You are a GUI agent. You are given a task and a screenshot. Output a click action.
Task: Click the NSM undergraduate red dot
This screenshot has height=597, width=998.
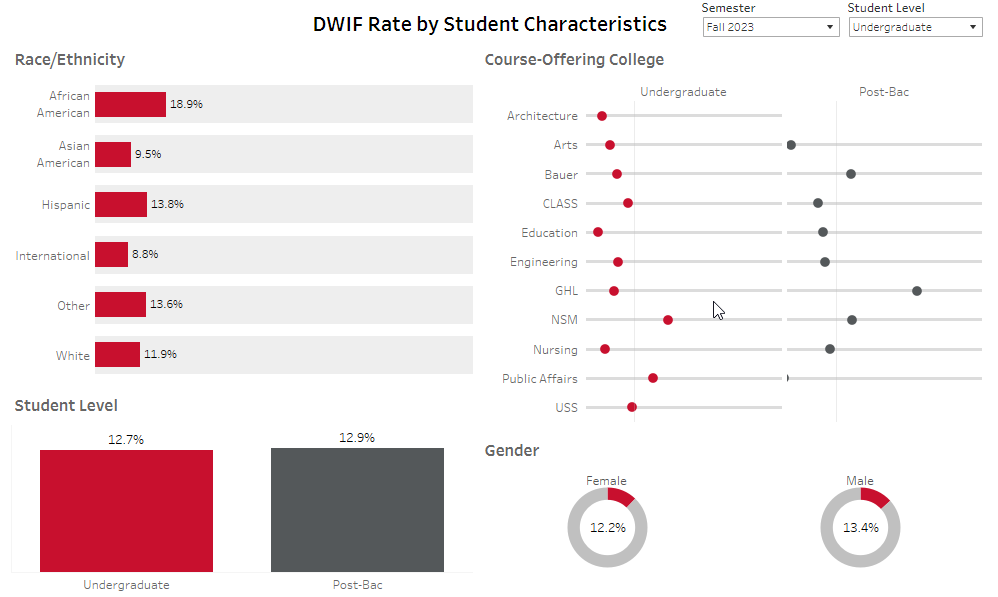pos(668,320)
